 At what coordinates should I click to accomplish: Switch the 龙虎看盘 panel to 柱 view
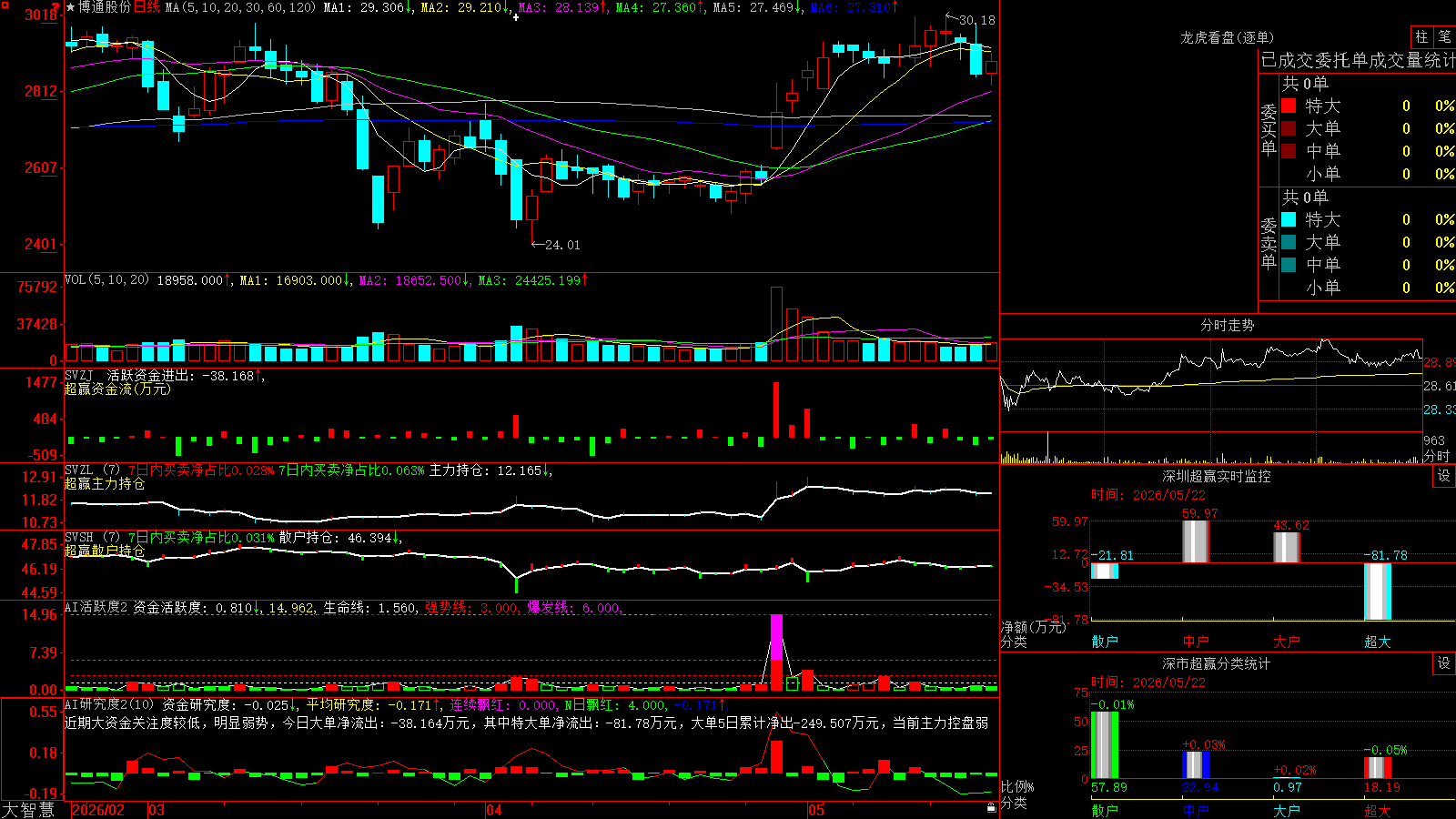point(1421,36)
